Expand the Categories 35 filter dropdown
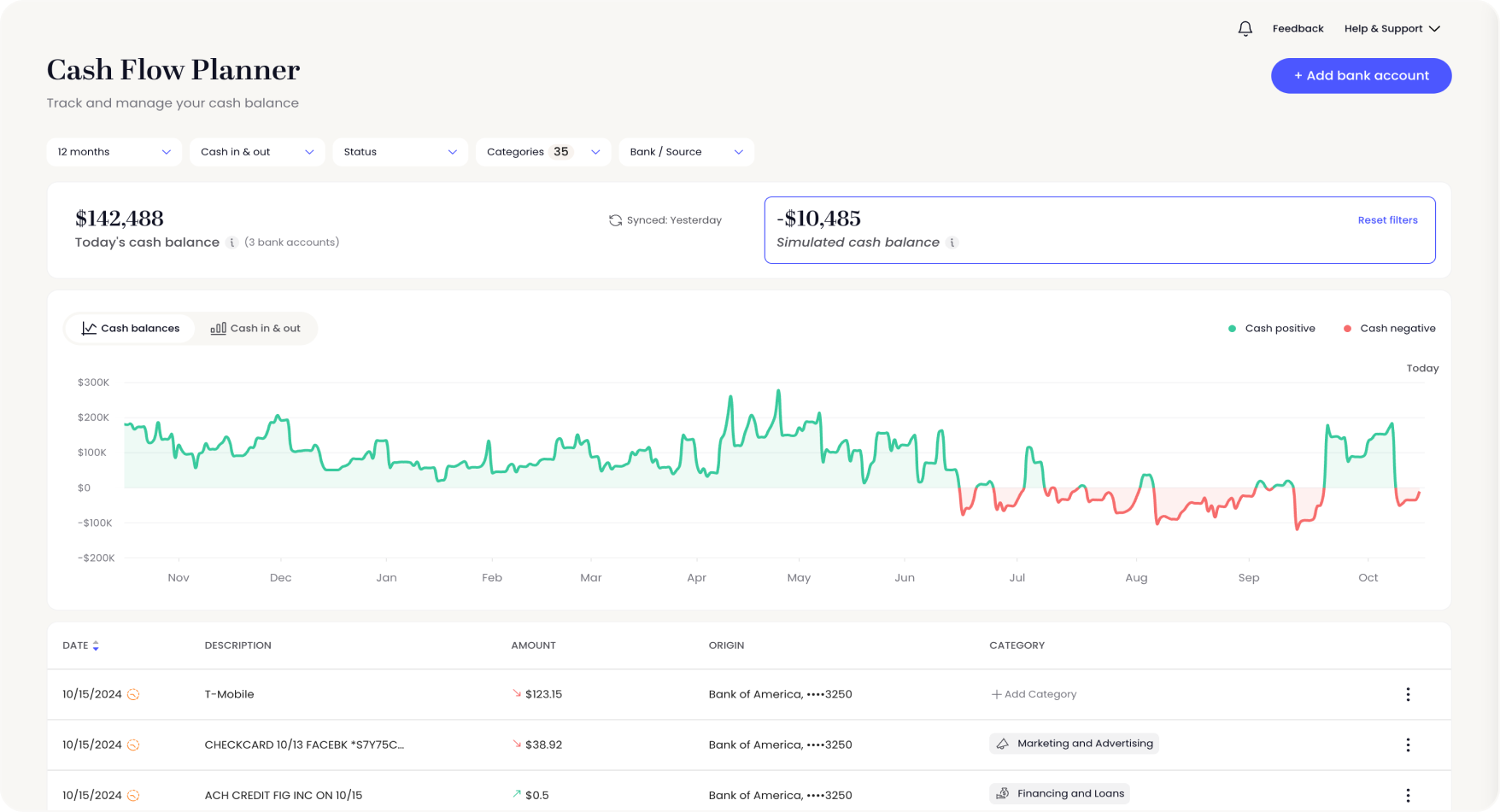Viewport: 1500px width, 812px height. click(543, 152)
